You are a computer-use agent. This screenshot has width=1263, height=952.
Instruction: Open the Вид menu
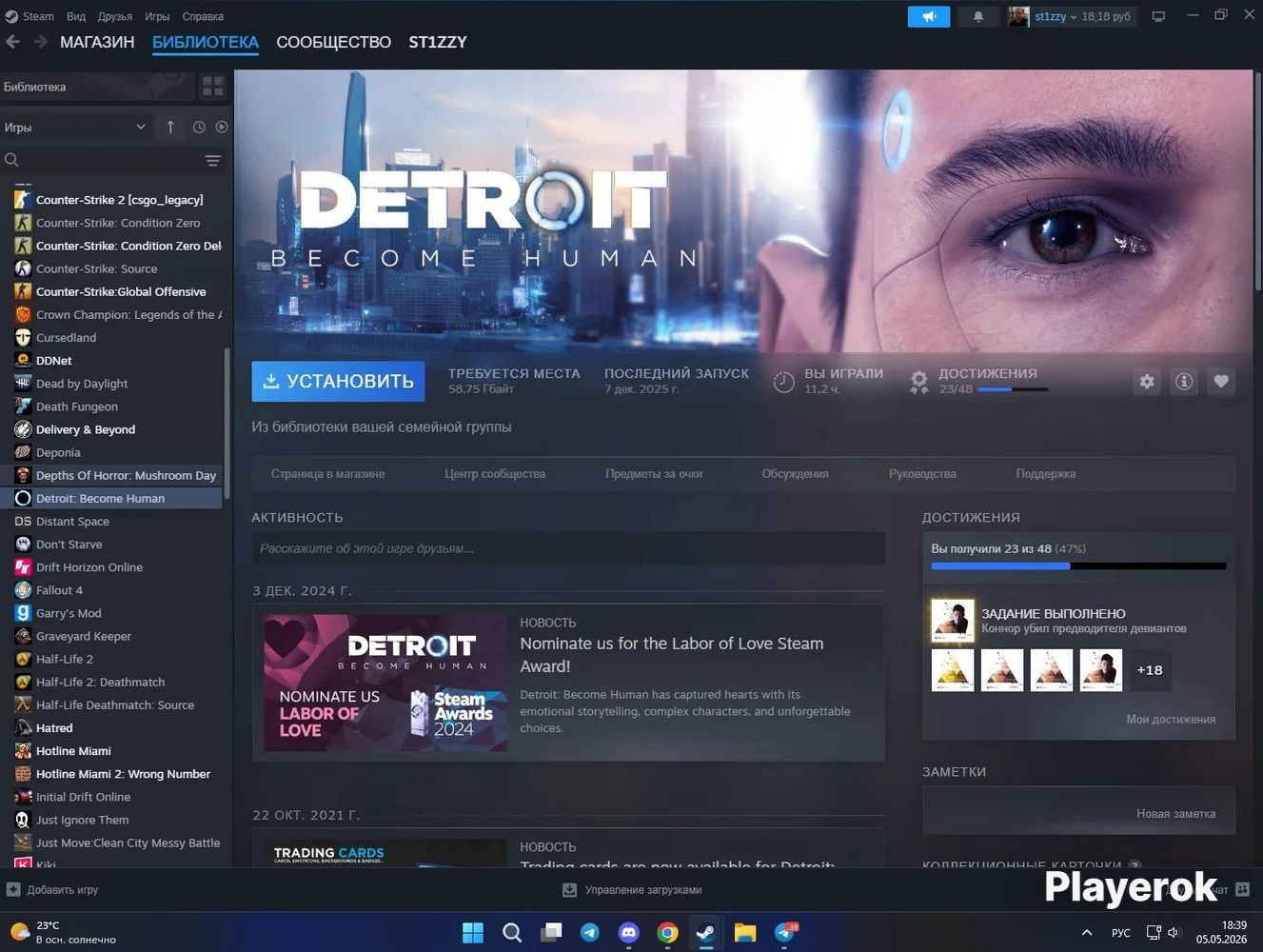point(76,16)
